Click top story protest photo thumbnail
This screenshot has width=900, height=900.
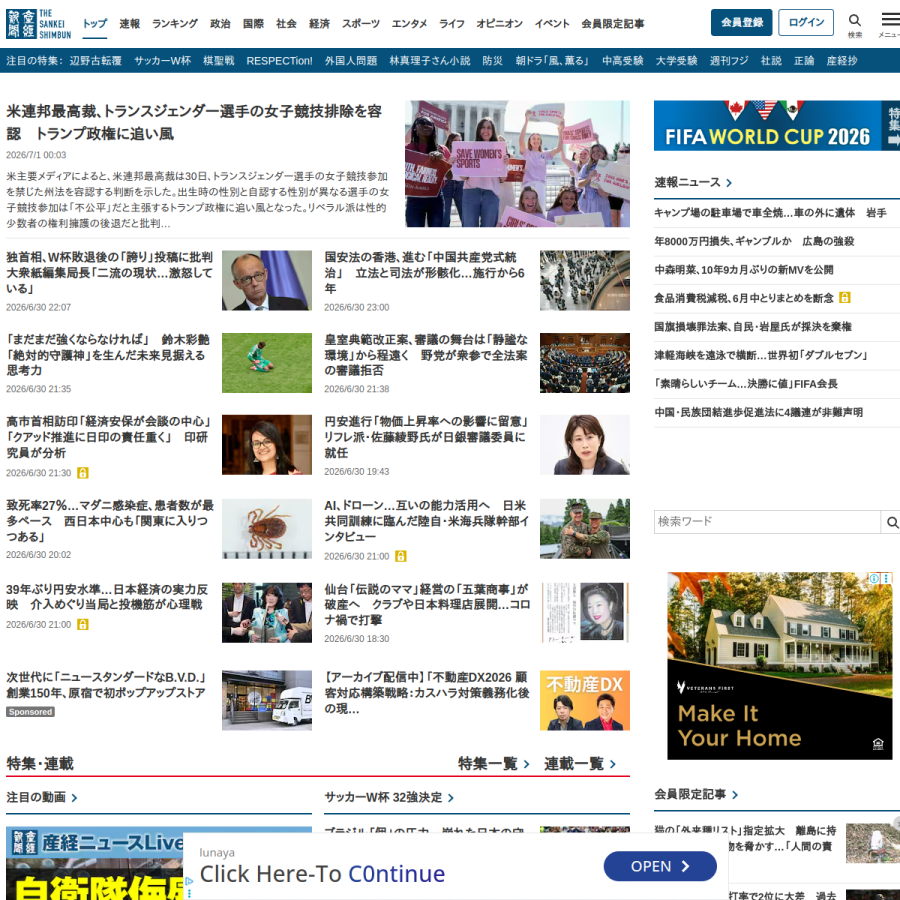[x=517, y=164]
